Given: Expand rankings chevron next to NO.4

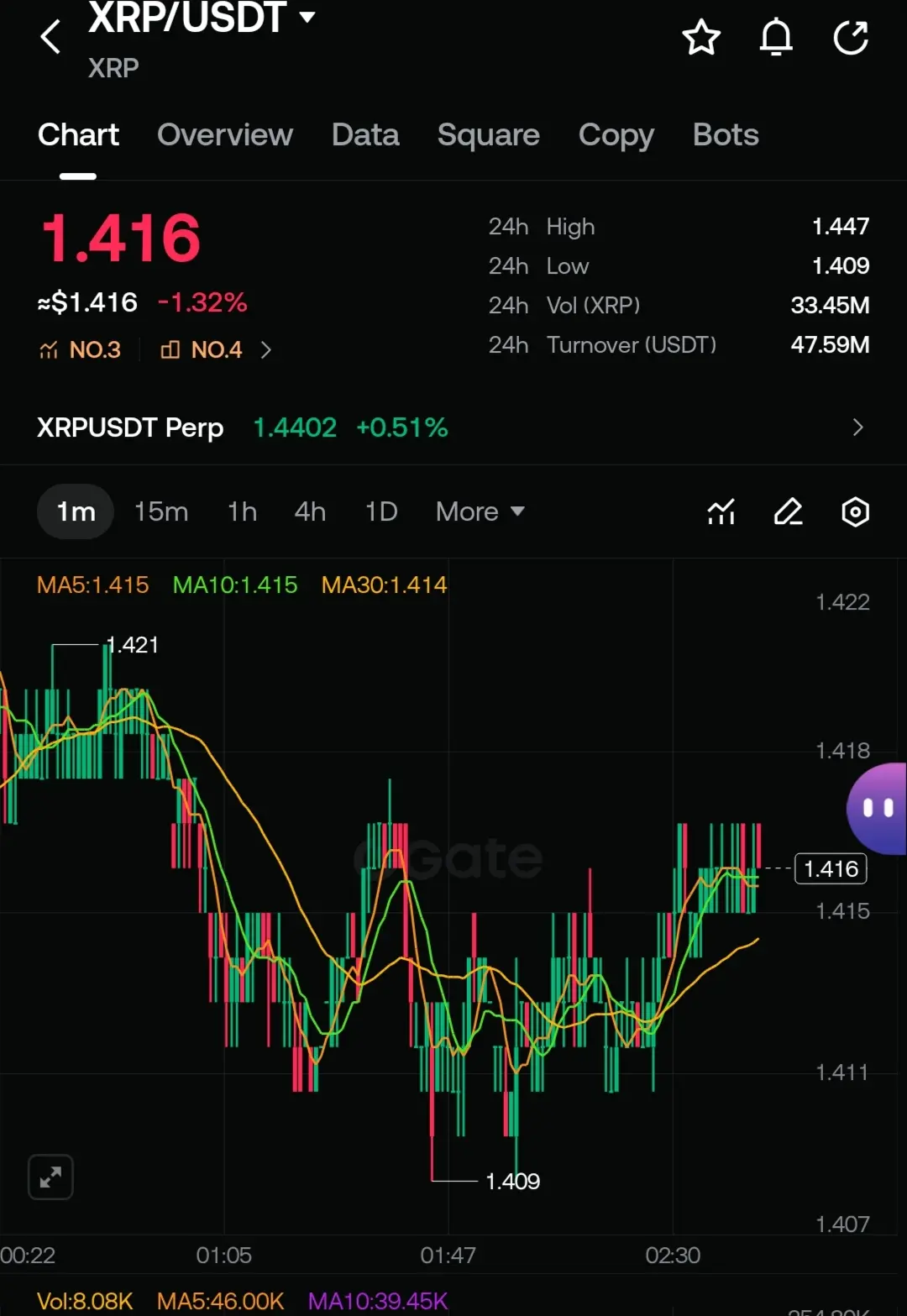Looking at the screenshot, I should click(x=266, y=349).
